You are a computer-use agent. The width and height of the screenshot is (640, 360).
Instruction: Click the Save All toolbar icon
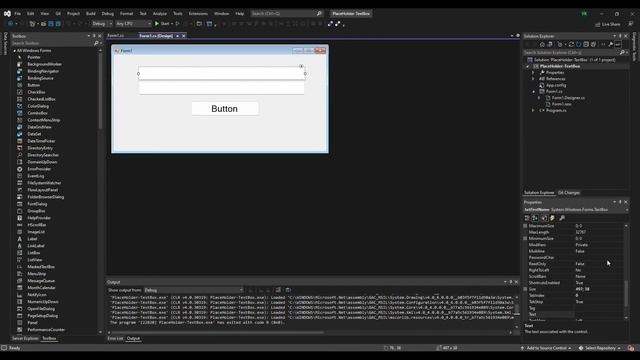coord(58,24)
